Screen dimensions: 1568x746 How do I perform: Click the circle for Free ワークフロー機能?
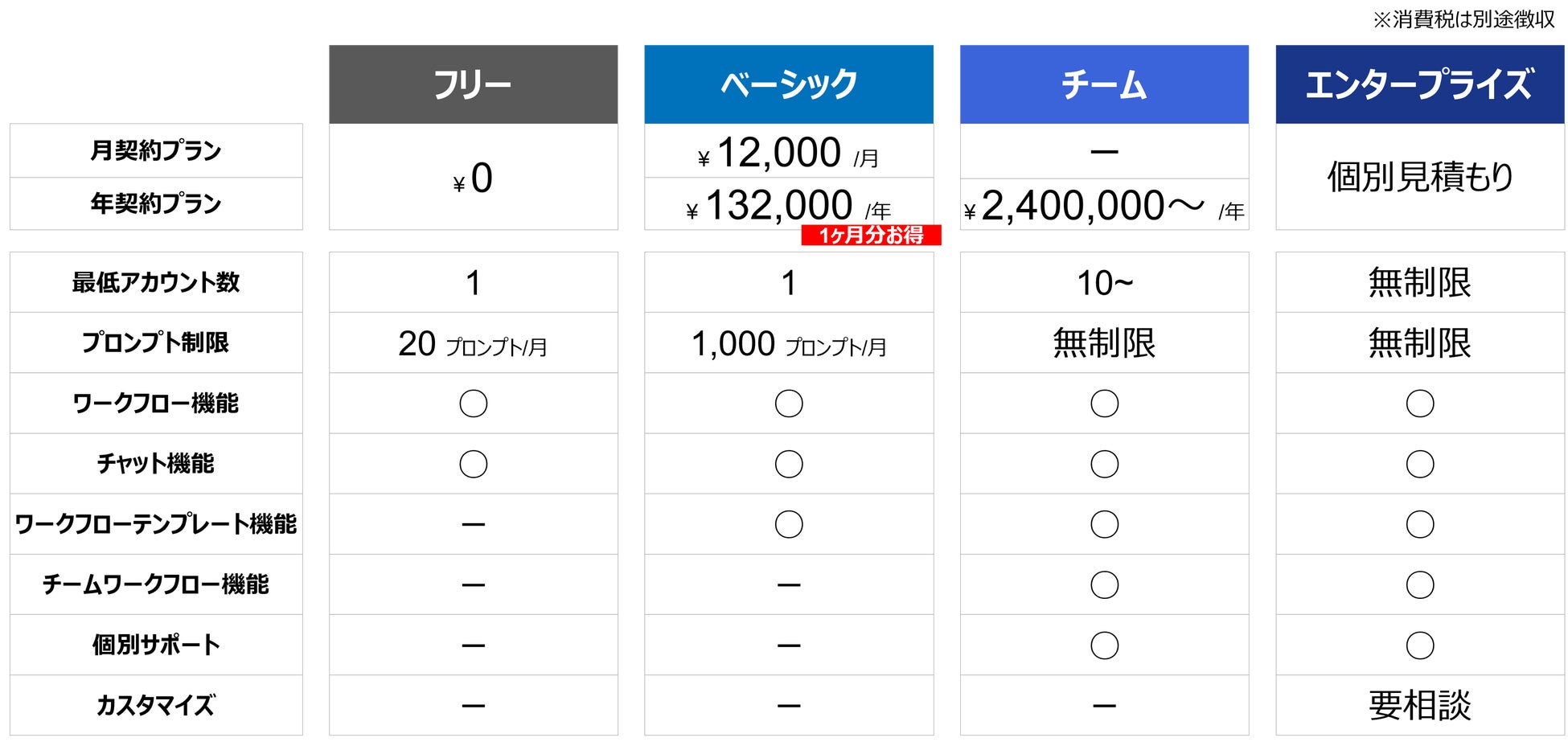click(x=473, y=404)
